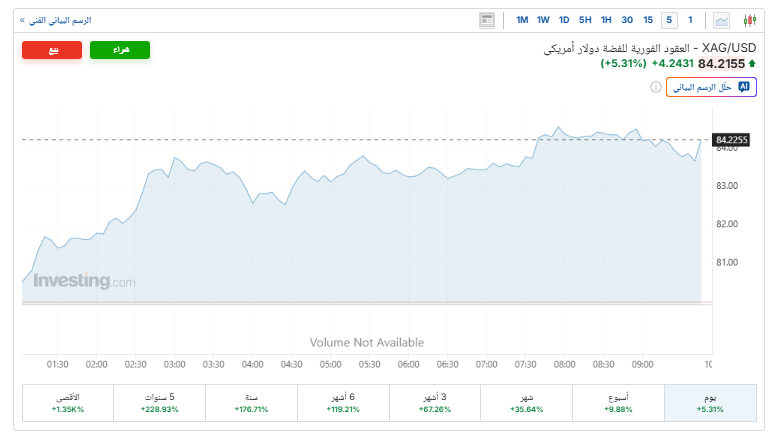The width and height of the screenshot is (775, 435).
Task: Click the info icon beside AI chart analysis
Action: [x=655, y=87]
